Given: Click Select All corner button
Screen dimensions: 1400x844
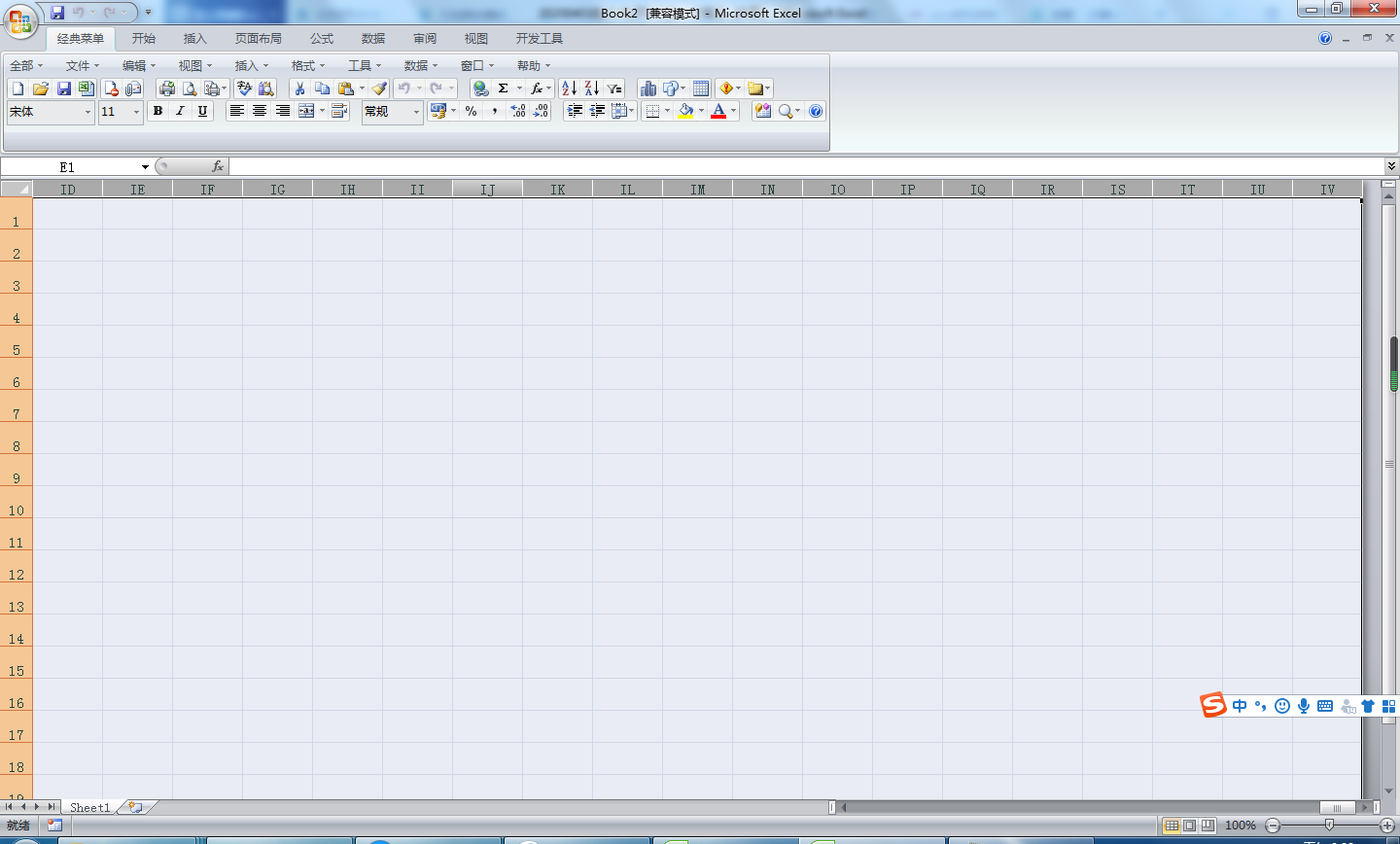Looking at the screenshot, I should pyautogui.click(x=17, y=190).
